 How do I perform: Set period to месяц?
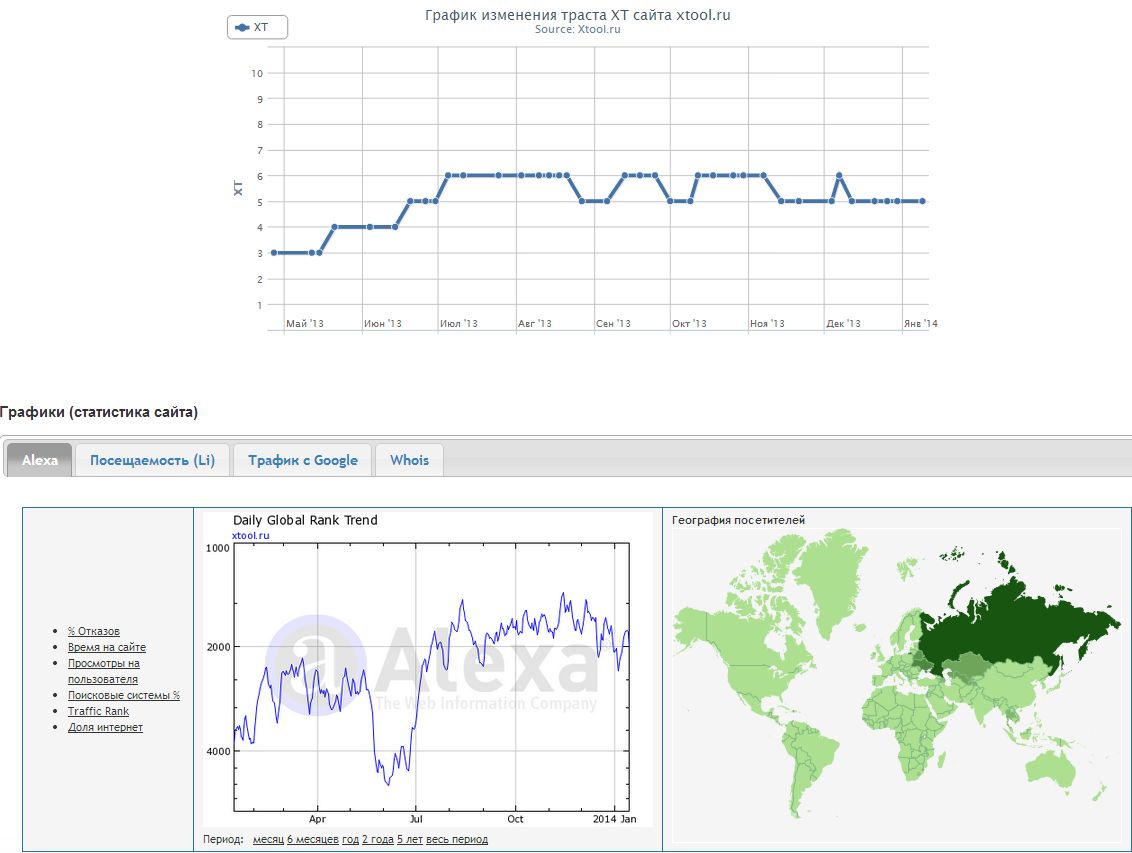(268, 839)
